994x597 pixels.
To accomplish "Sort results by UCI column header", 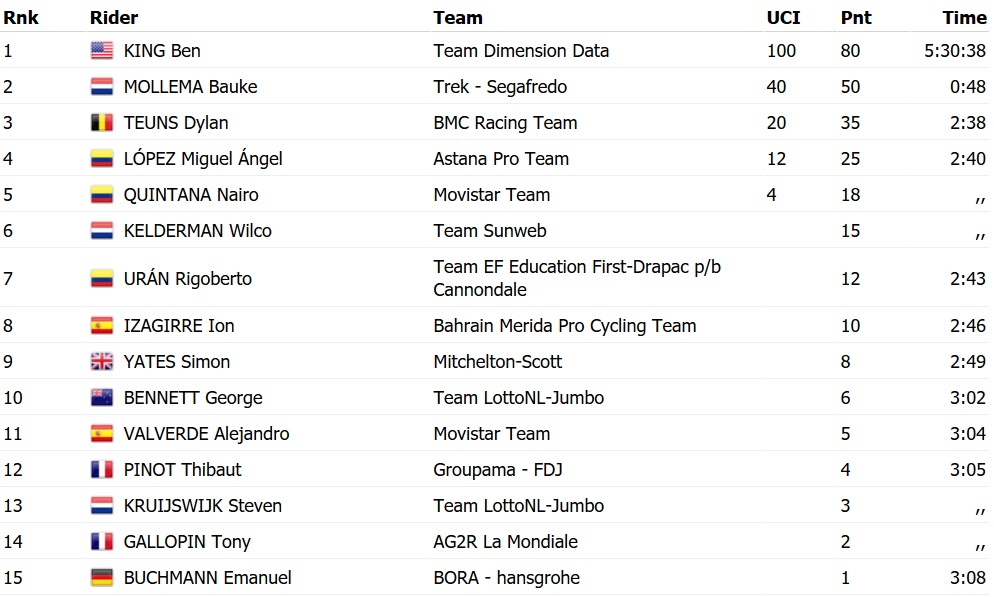I will 782,17.
